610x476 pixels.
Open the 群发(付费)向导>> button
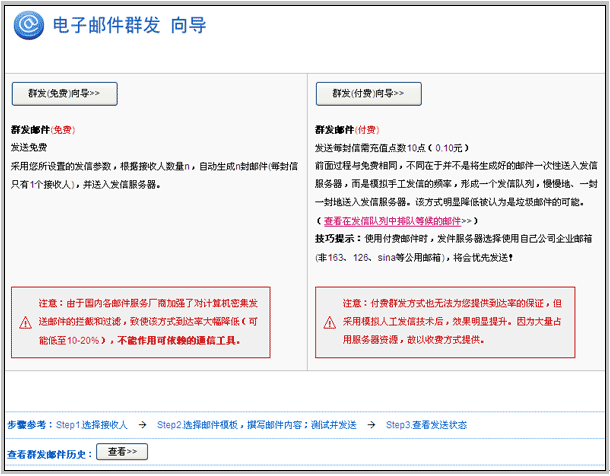[x=368, y=94]
